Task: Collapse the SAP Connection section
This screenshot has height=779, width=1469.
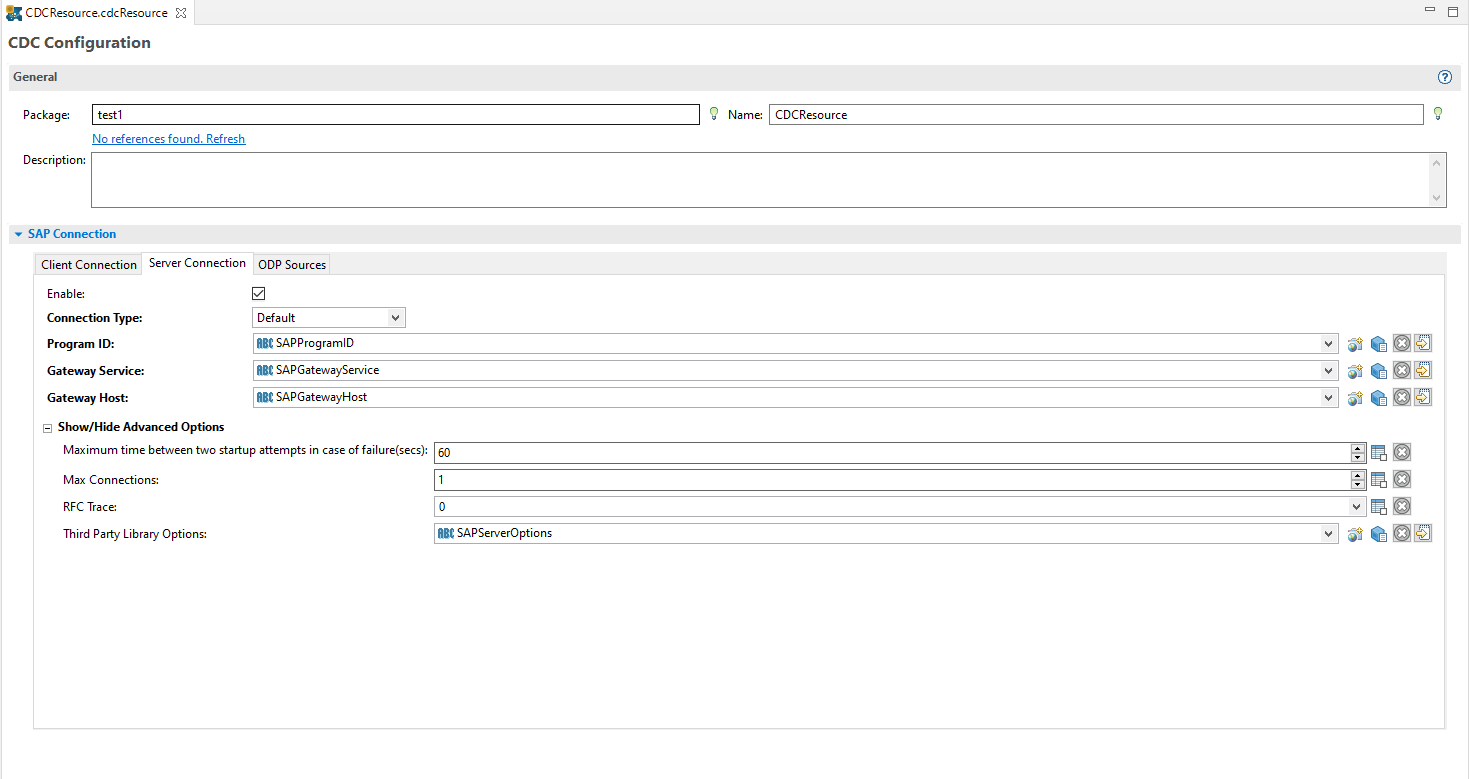Action: click(18, 234)
